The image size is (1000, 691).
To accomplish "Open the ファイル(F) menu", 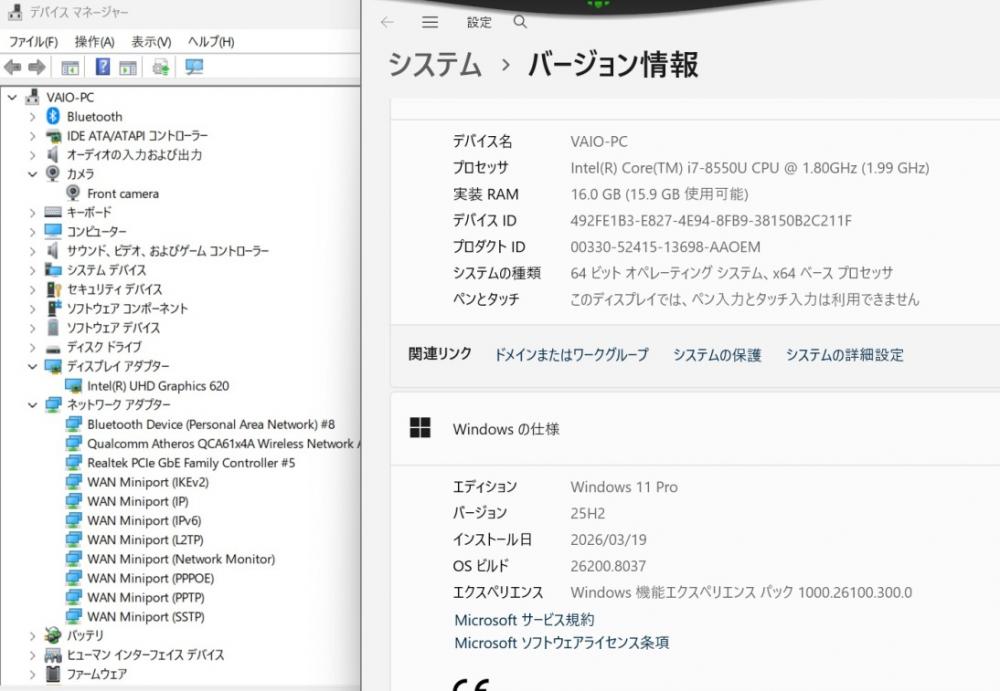I will click(x=33, y=41).
